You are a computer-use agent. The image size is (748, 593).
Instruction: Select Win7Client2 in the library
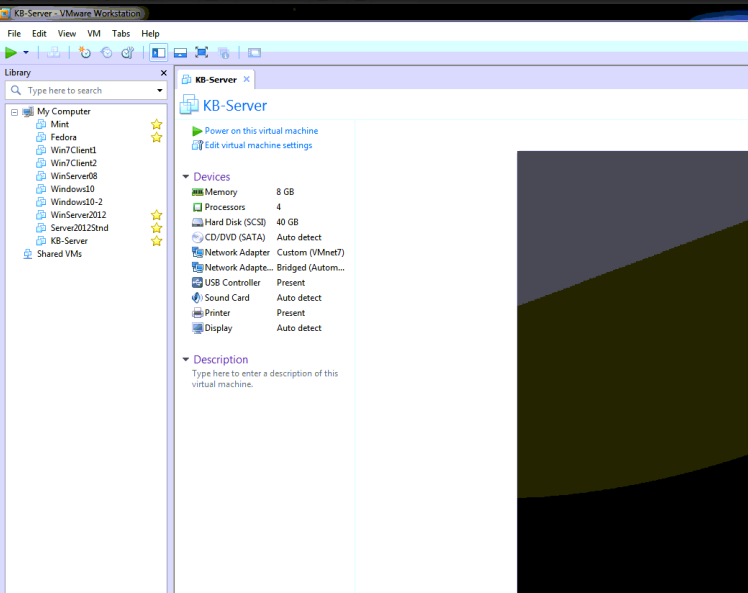pos(73,163)
